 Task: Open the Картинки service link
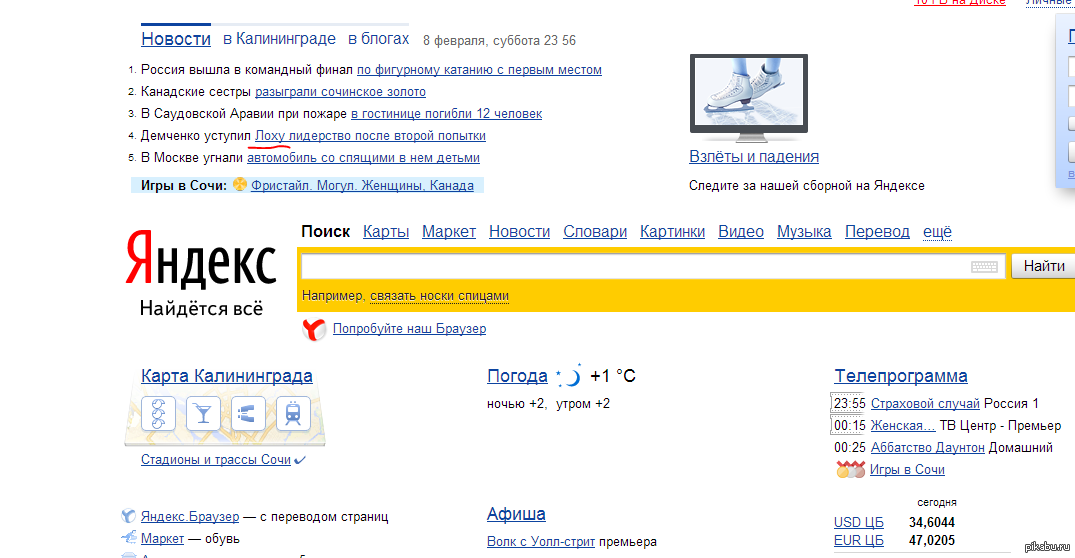(x=673, y=232)
